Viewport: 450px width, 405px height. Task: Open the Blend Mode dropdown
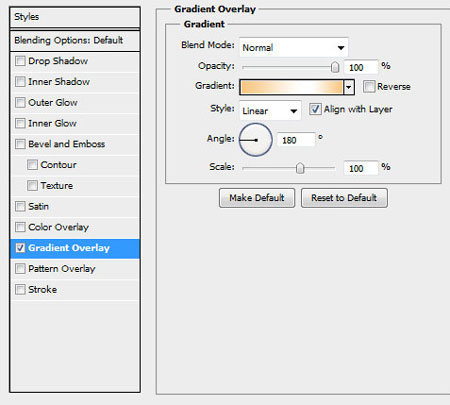[294, 47]
